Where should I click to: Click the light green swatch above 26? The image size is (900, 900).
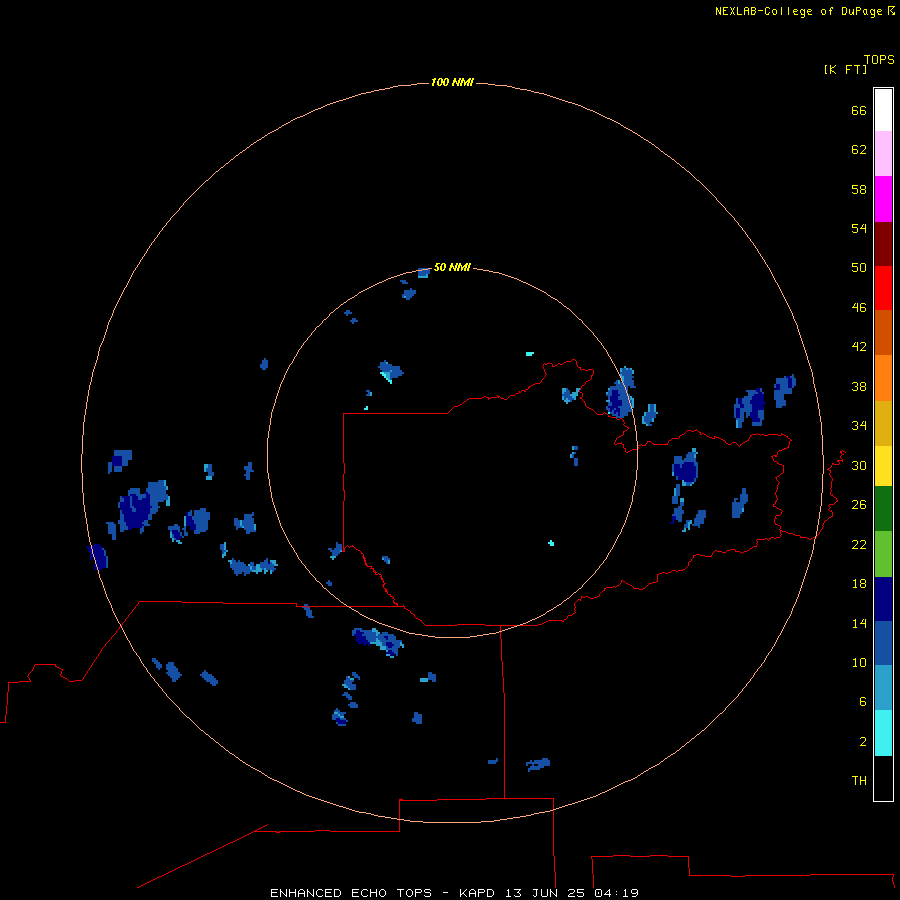[x=883, y=554]
